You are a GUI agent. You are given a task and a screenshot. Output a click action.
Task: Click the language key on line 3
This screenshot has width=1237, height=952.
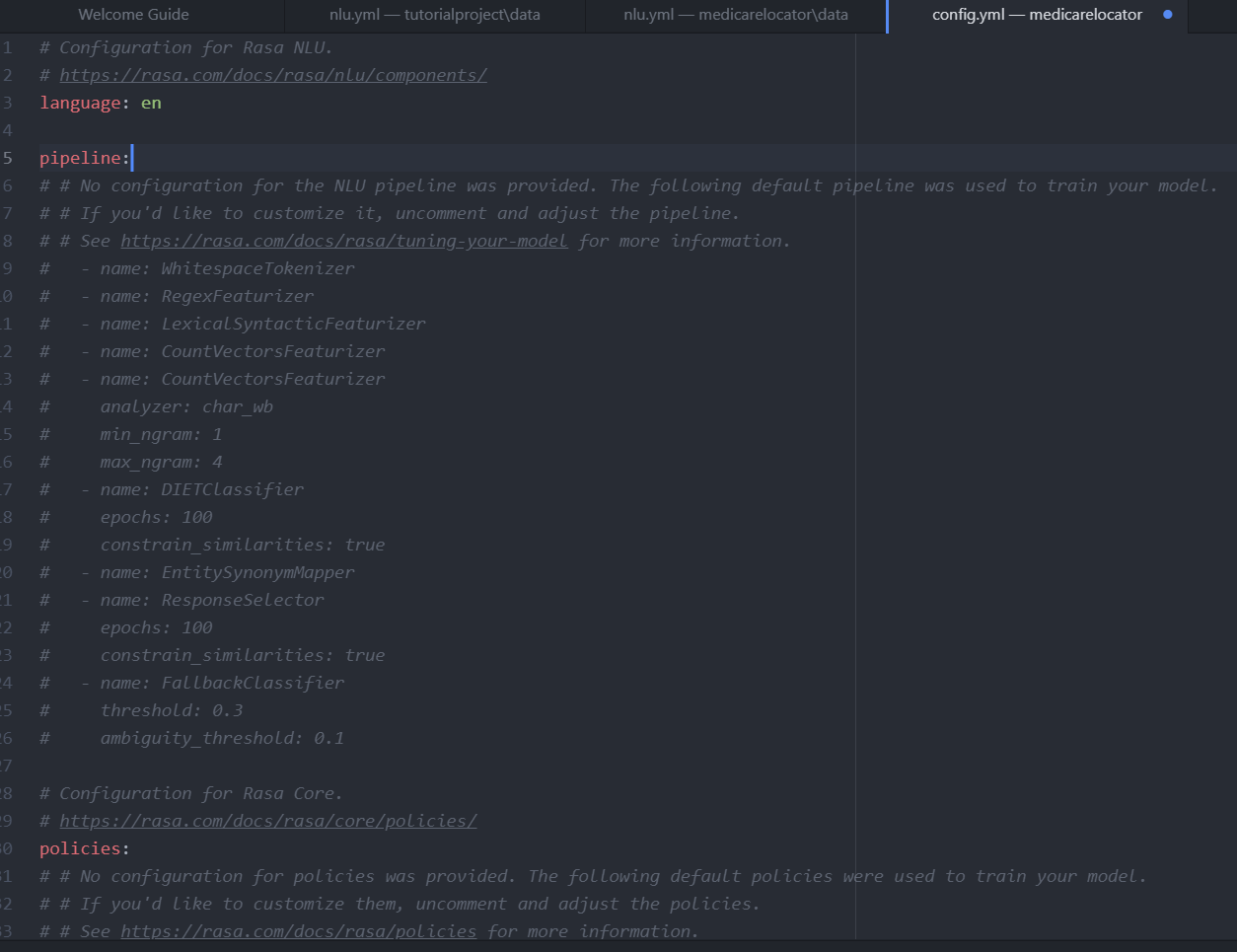point(79,103)
